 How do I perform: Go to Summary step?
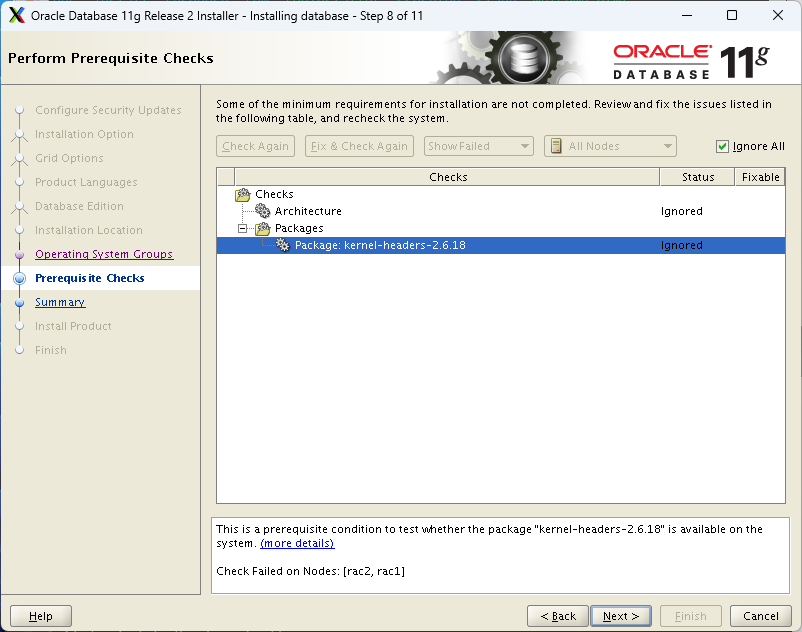[60, 302]
